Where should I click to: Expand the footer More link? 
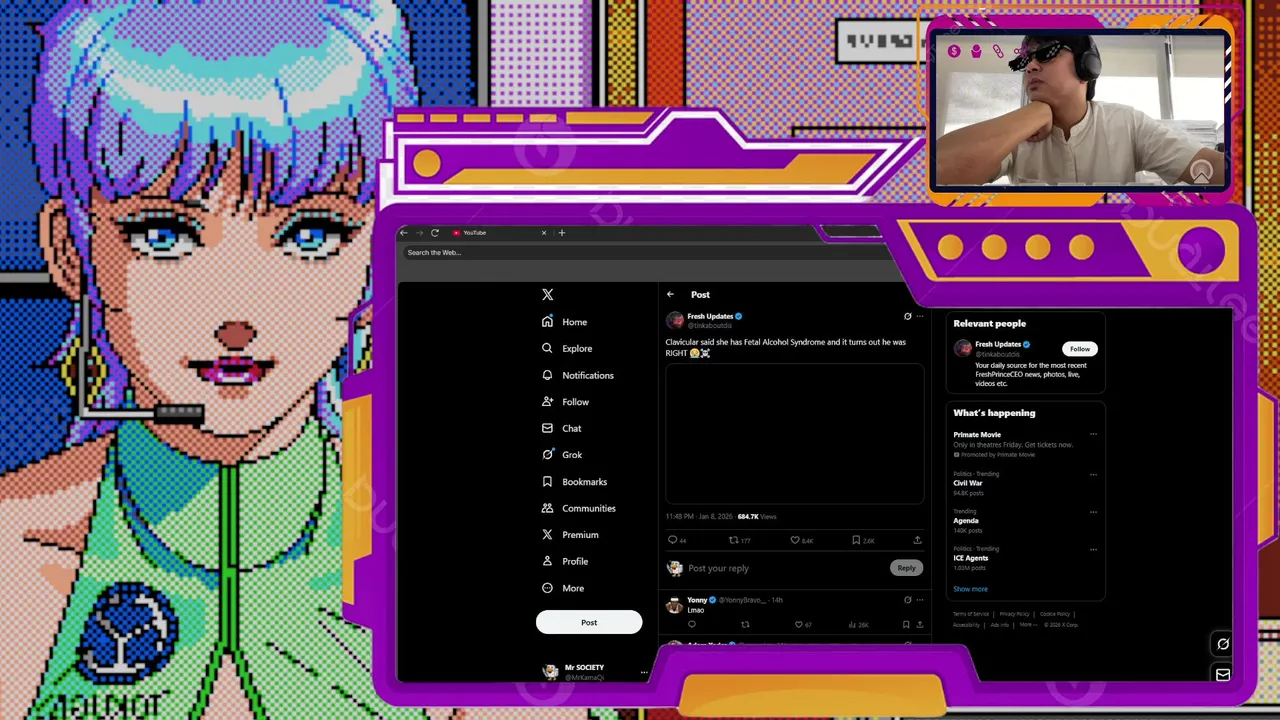click(x=1027, y=625)
